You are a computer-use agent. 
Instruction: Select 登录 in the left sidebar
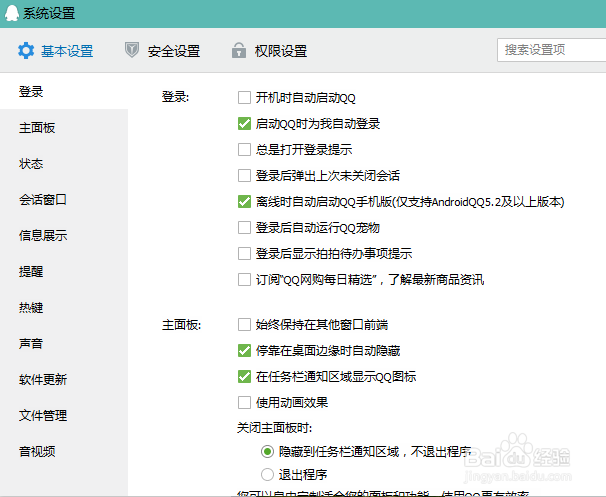pyautogui.click(x=64, y=92)
